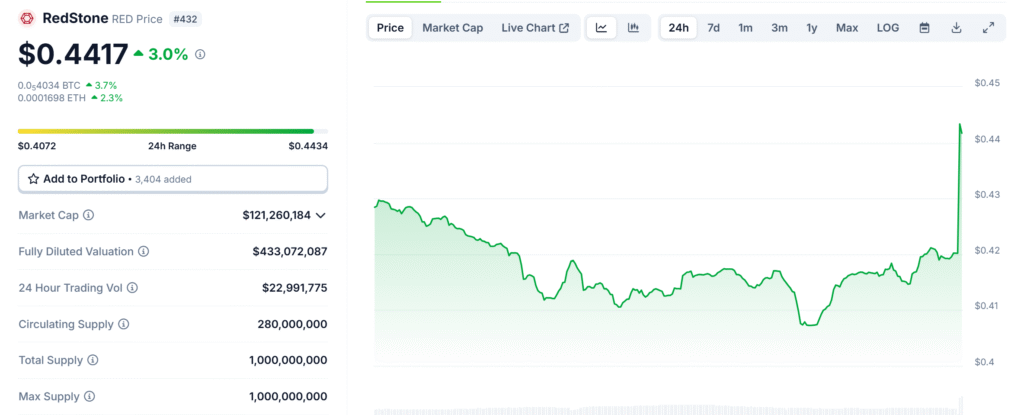Select the Price tab

pyautogui.click(x=390, y=28)
